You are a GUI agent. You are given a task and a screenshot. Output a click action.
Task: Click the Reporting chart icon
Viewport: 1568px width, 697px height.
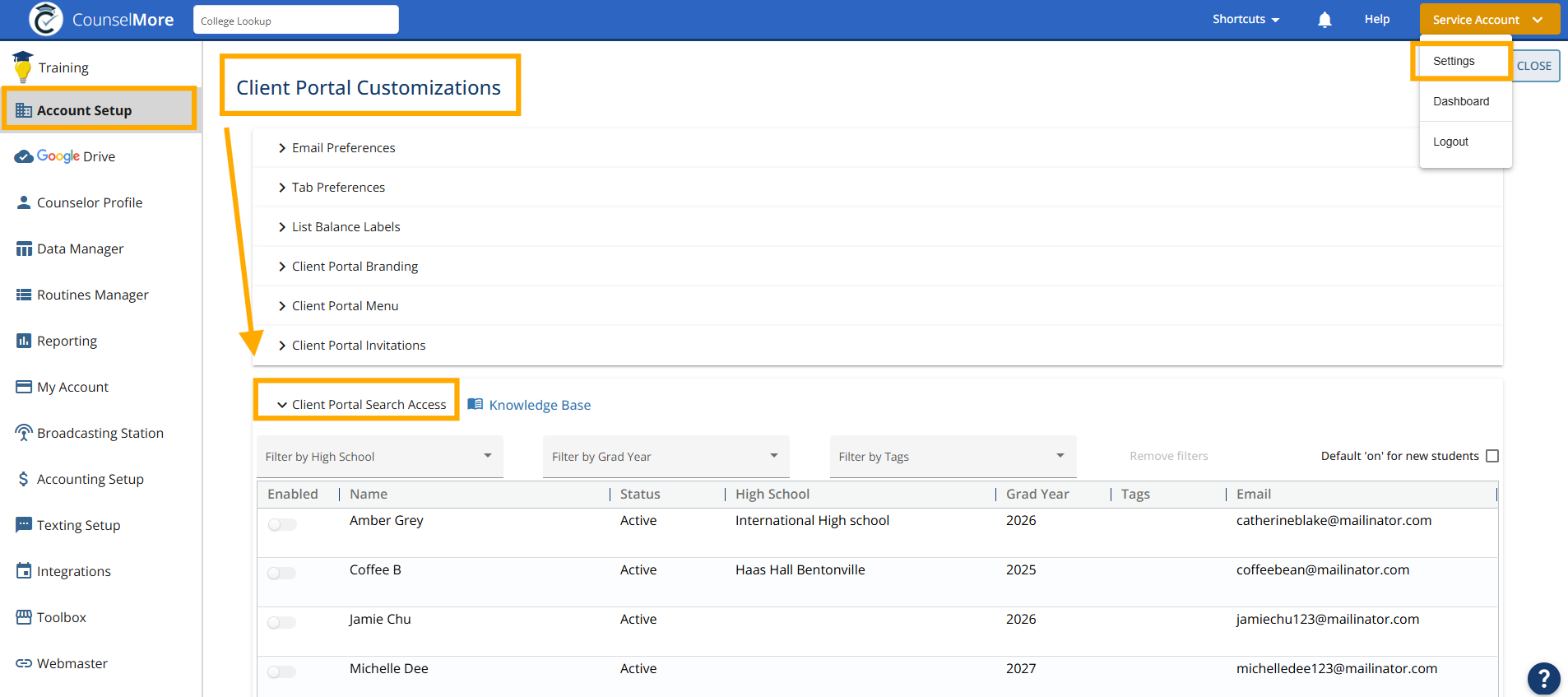point(24,341)
